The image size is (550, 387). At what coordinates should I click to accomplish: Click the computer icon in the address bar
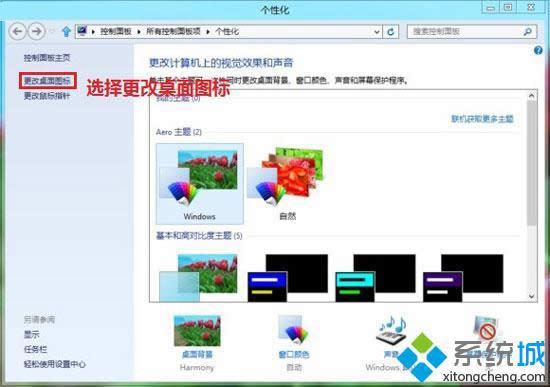[82, 31]
